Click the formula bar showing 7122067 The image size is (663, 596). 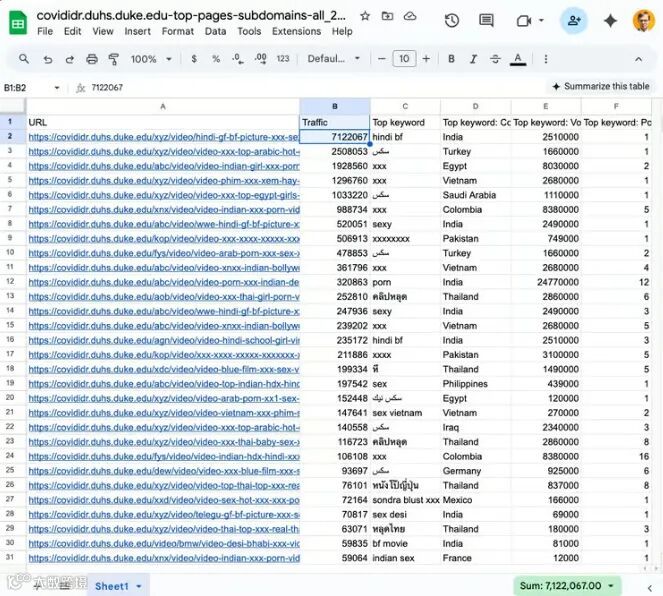coord(107,87)
